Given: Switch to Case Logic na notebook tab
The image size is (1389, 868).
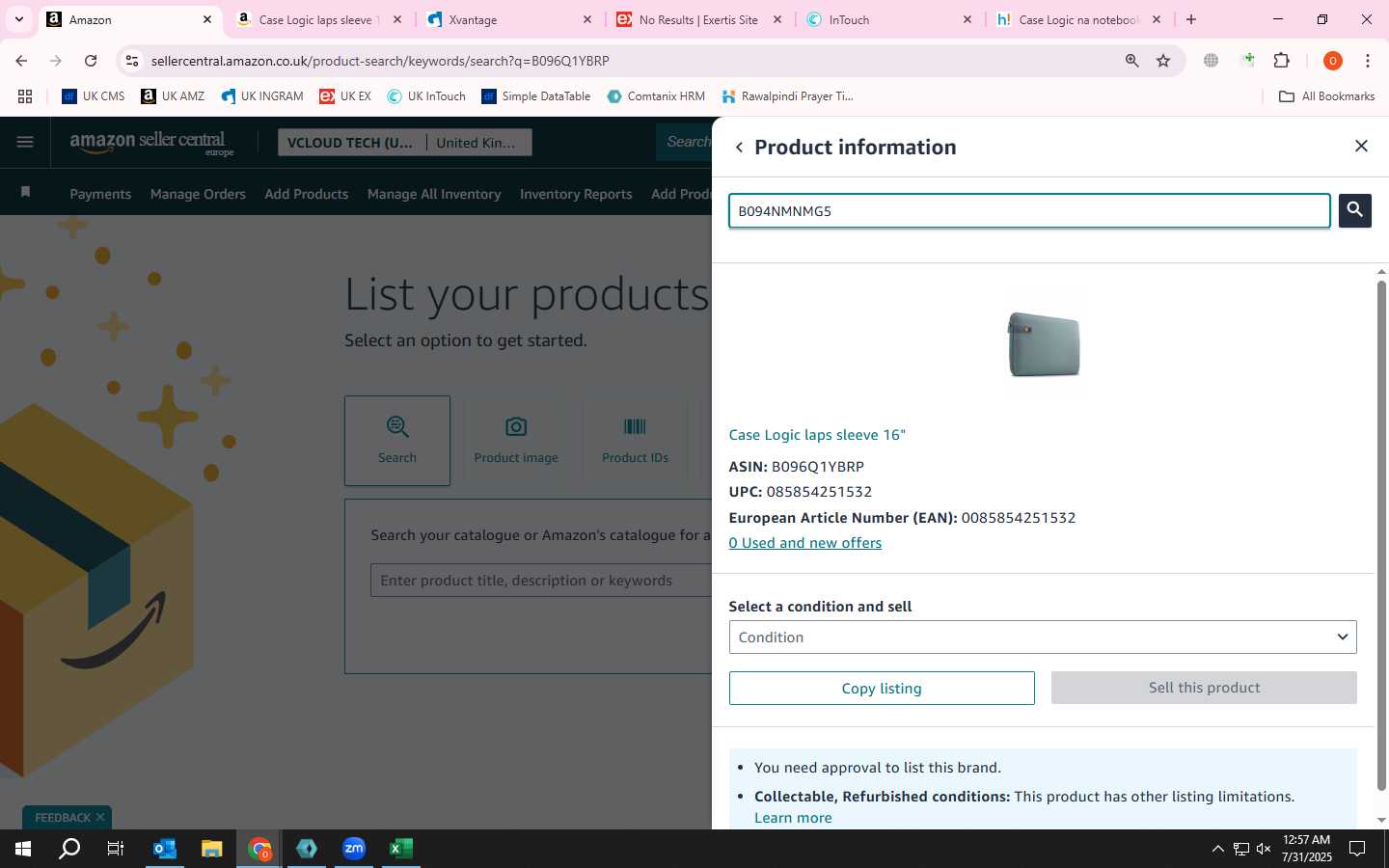Looking at the screenshot, I should 1078,19.
